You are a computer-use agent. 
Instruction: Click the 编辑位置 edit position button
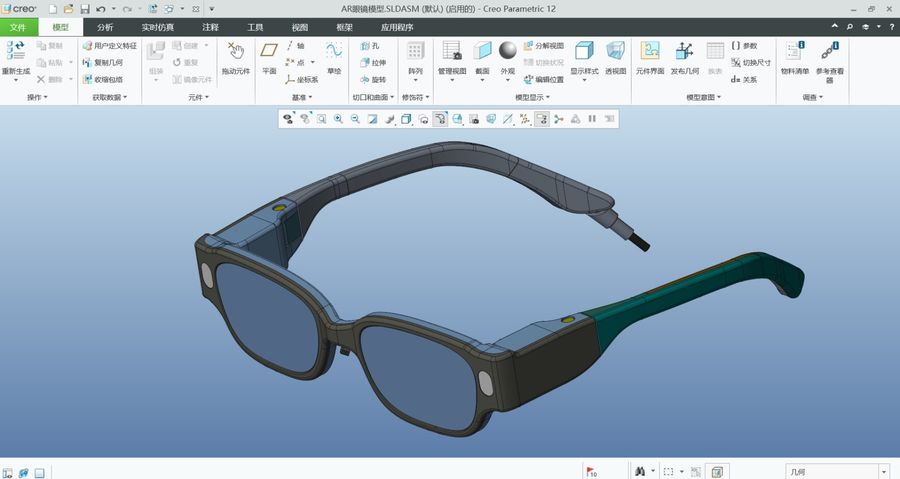[544, 80]
